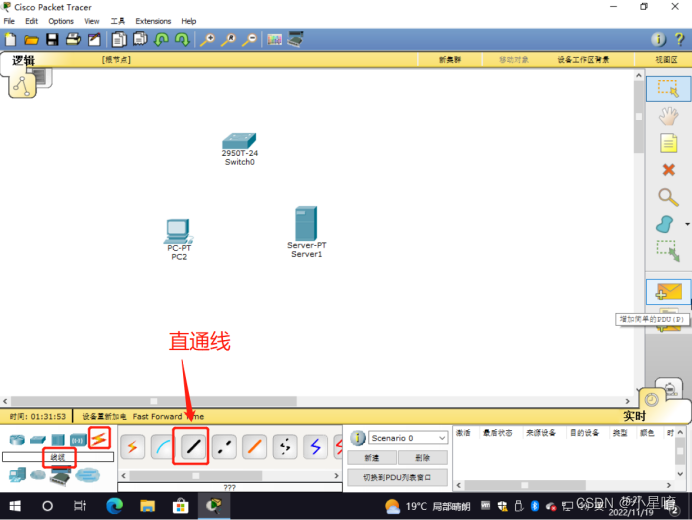Open the Edit menu
Image resolution: width=692 pixels, height=520 pixels.
click(31, 21)
